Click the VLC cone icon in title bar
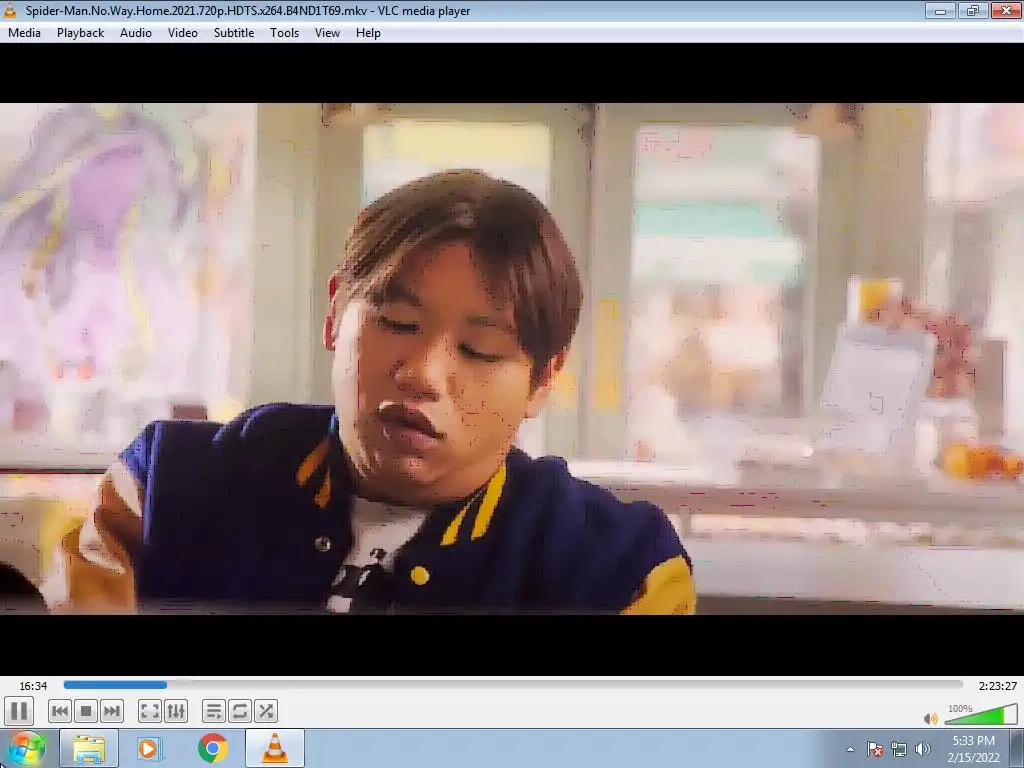This screenshot has width=1024, height=768. click(x=10, y=10)
